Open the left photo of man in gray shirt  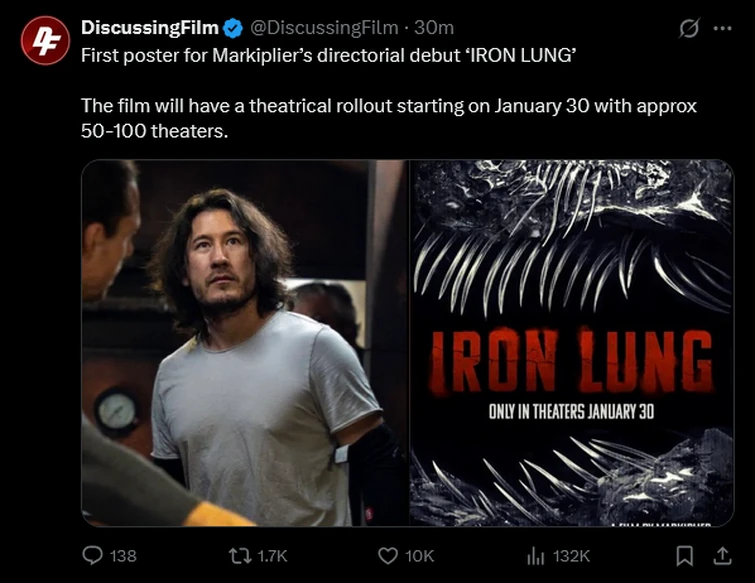tap(245, 343)
